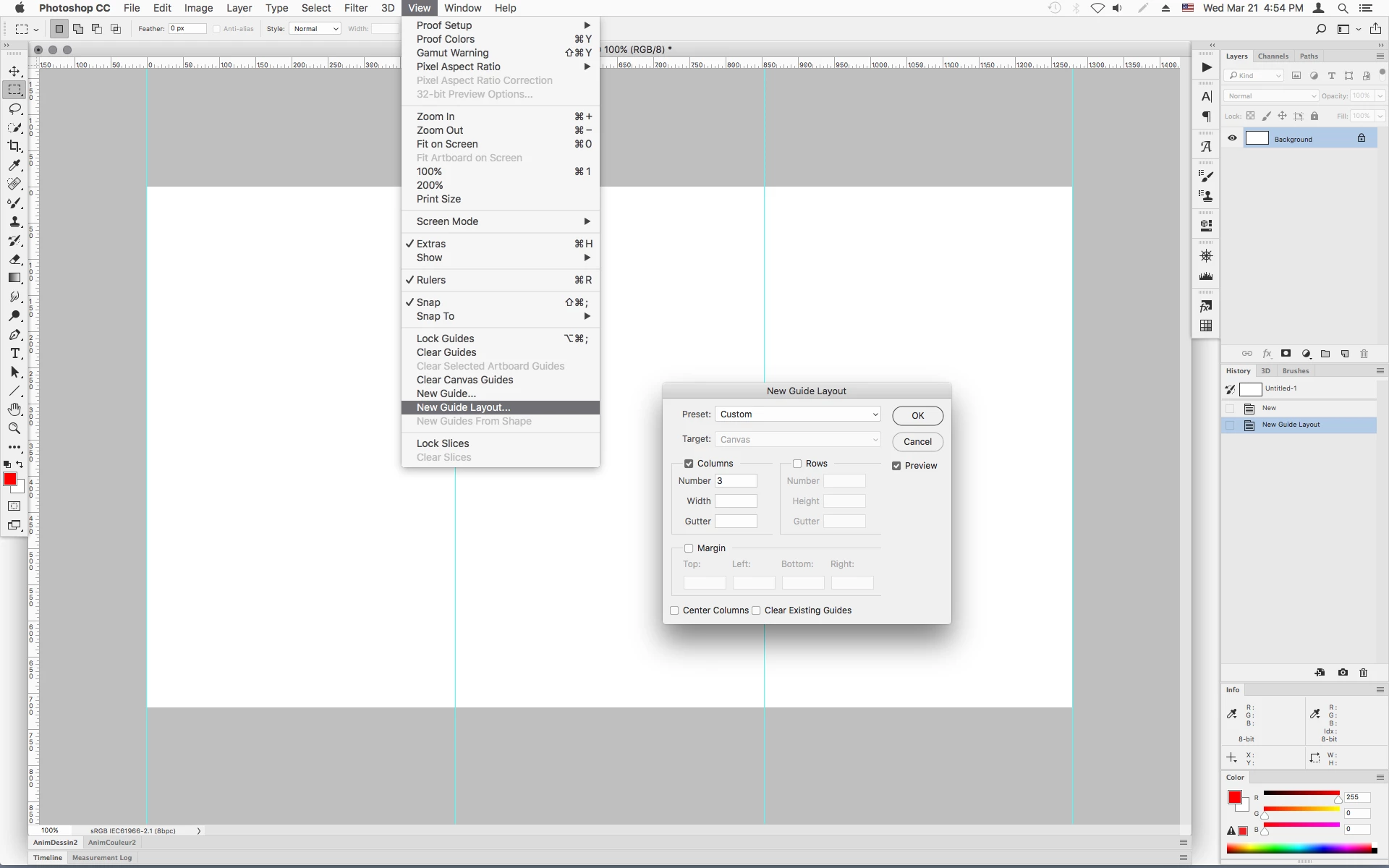1389x868 pixels.
Task: Delete layer using Layers trash icon
Action: coord(1364,354)
